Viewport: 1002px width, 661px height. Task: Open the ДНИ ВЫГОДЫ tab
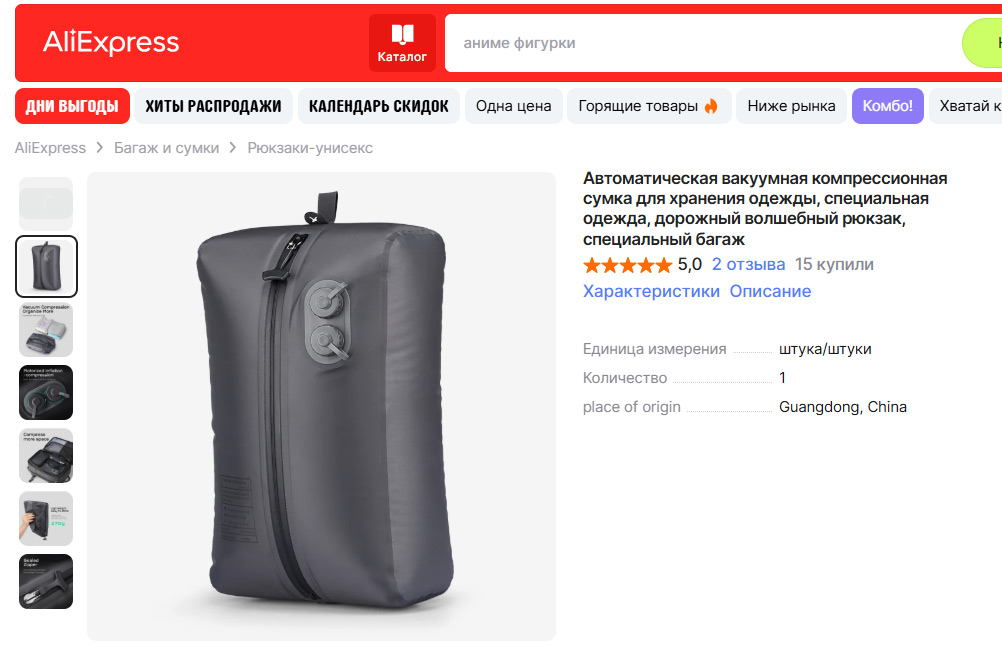[73, 106]
